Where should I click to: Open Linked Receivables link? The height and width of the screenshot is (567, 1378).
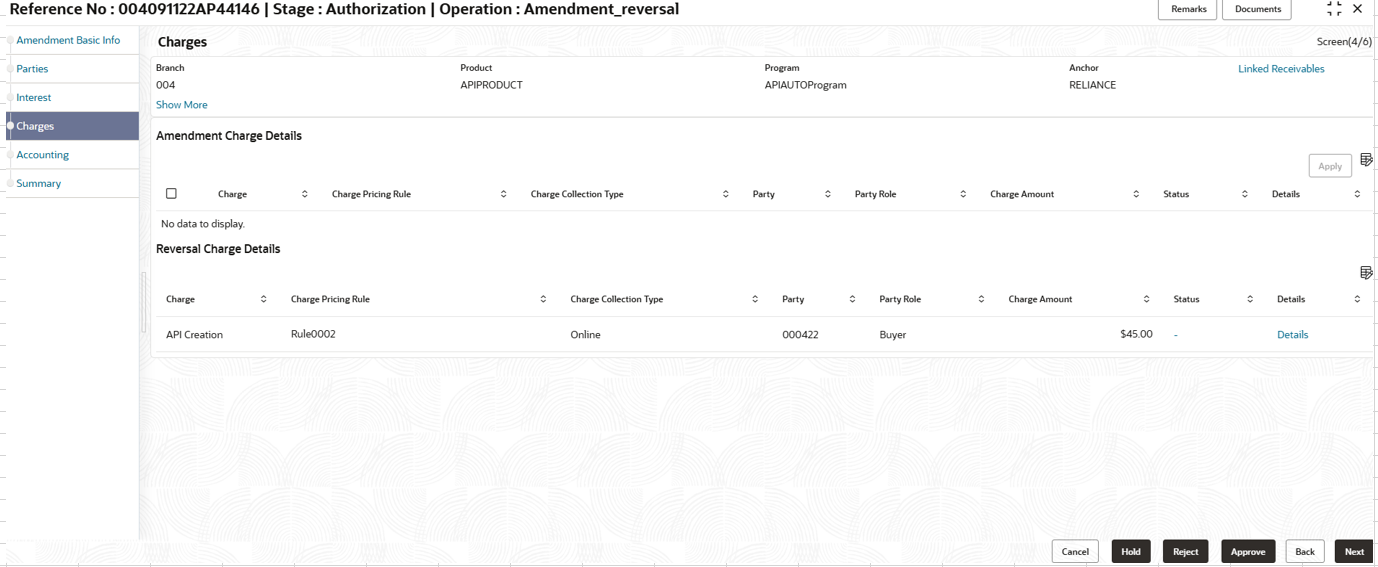click(x=1281, y=69)
